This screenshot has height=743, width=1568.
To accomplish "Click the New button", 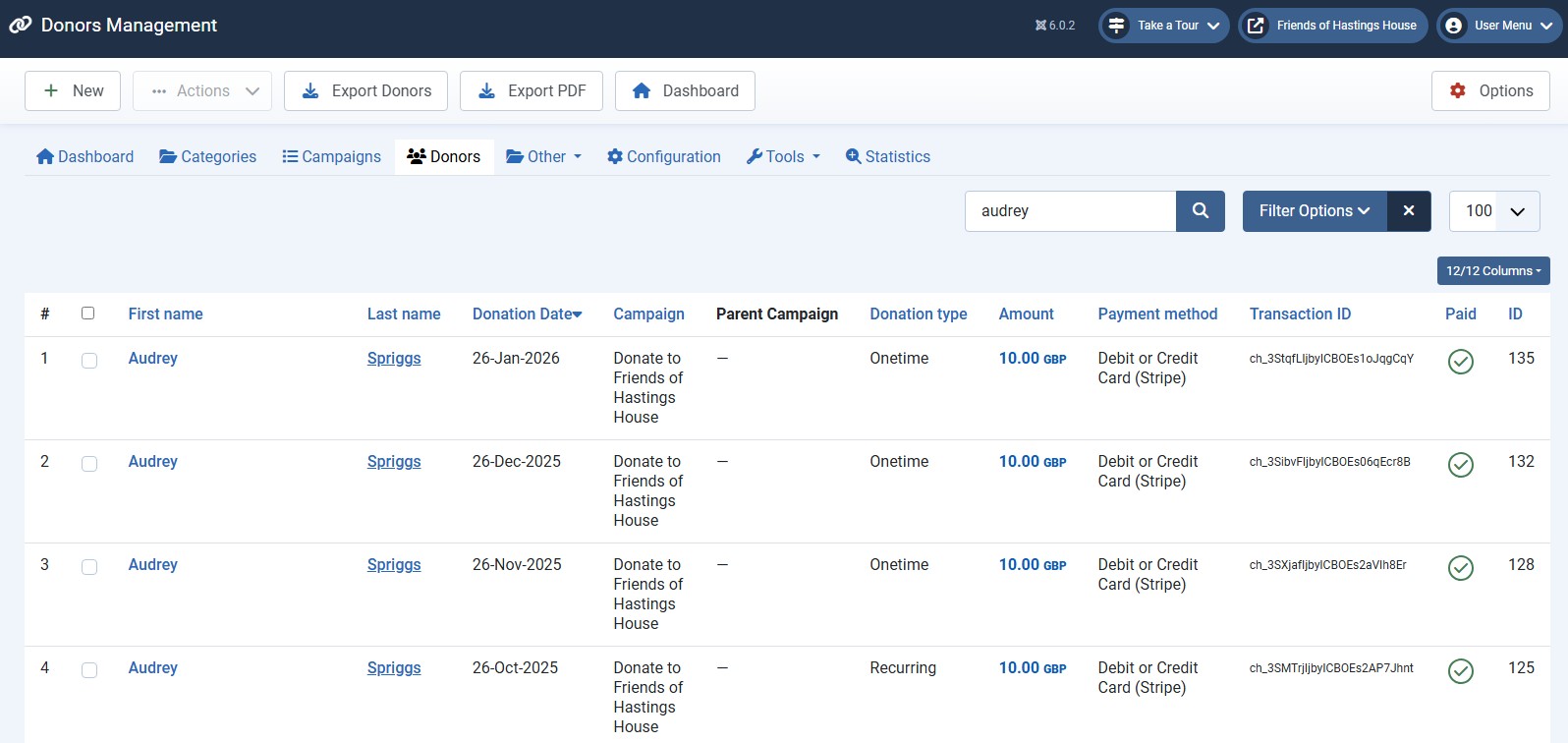I will tap(73, 91).
